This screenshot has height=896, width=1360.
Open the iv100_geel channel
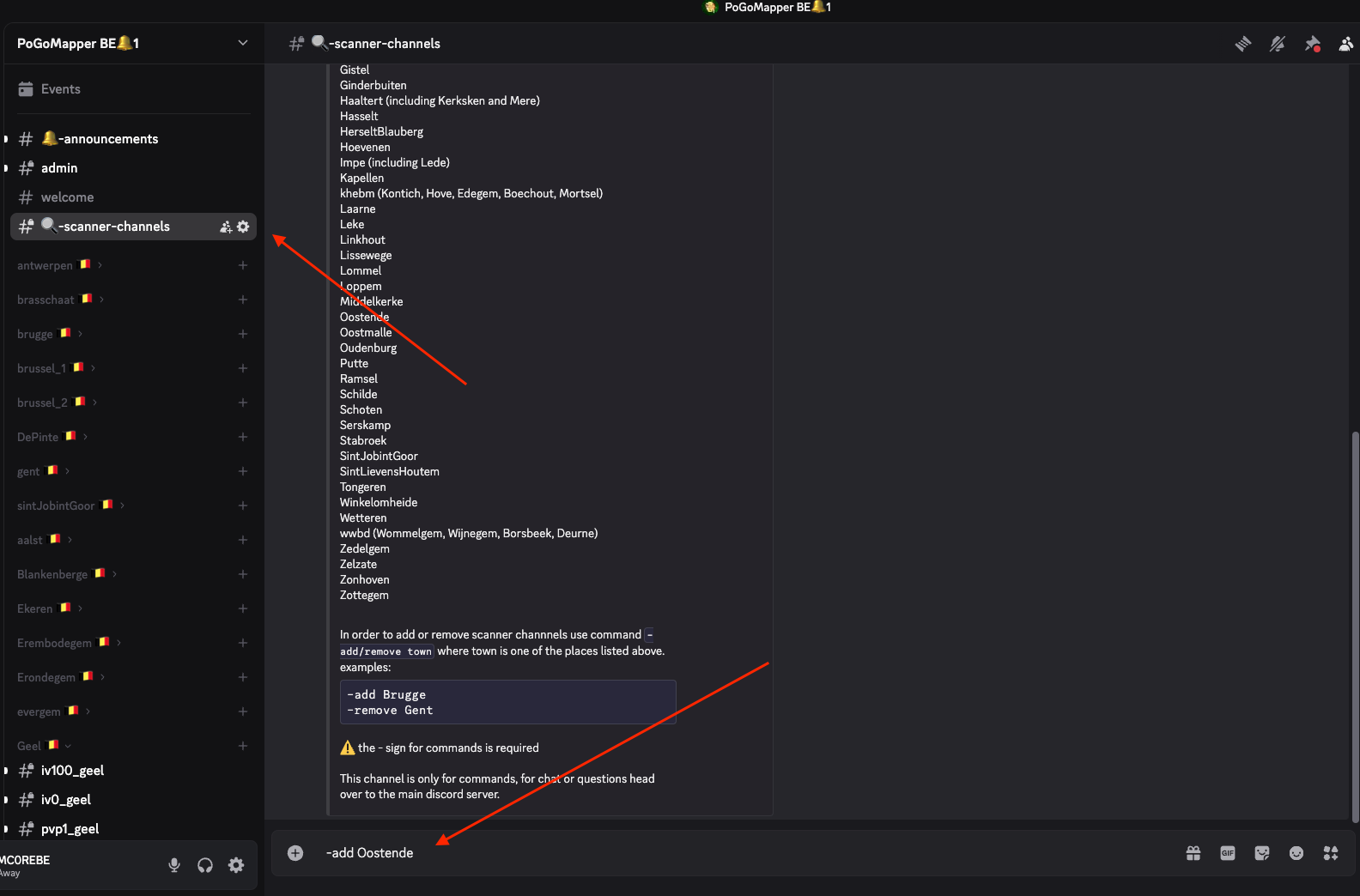pos(133,771)
